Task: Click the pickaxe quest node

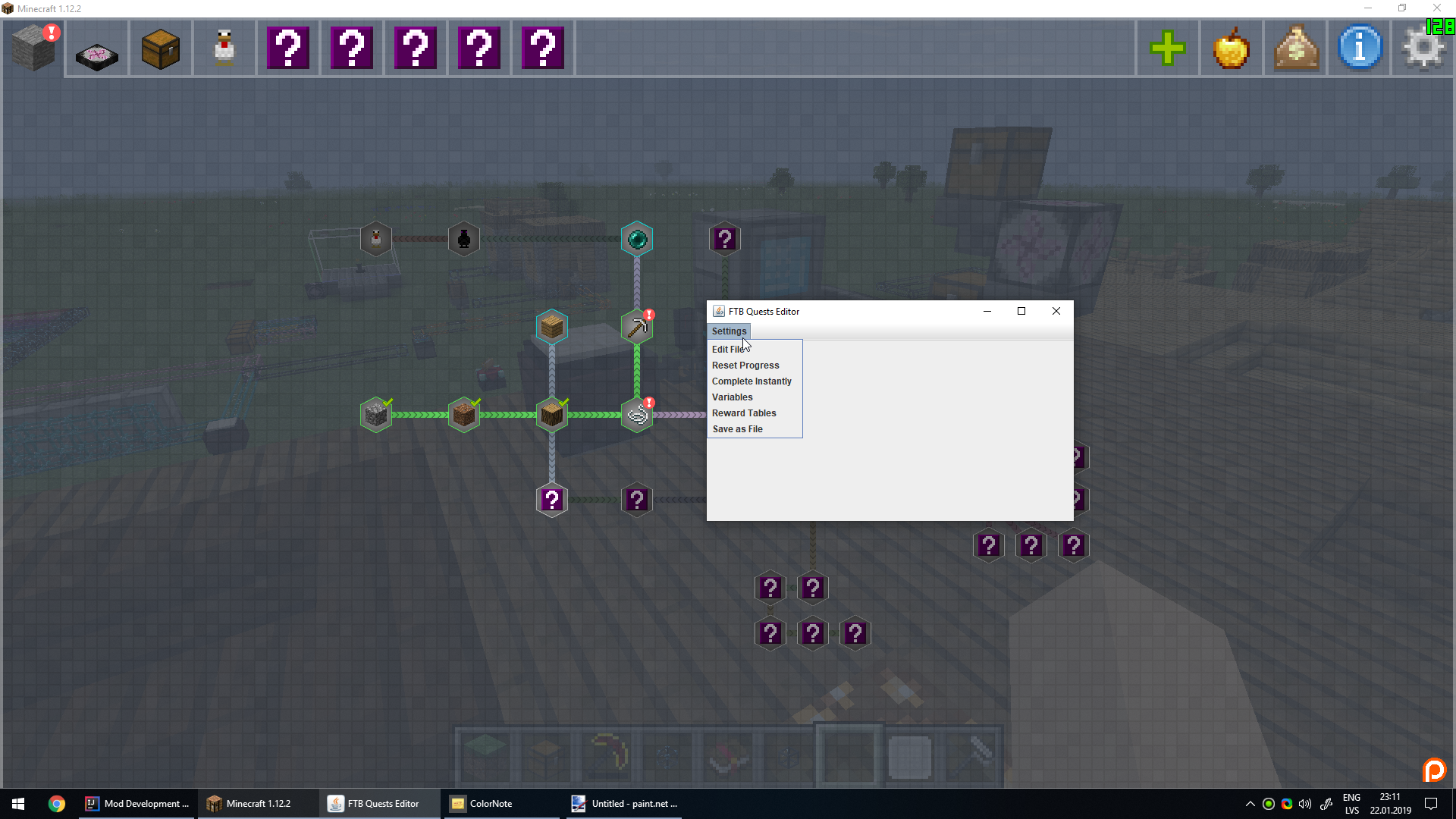Action: coord(637,328)
